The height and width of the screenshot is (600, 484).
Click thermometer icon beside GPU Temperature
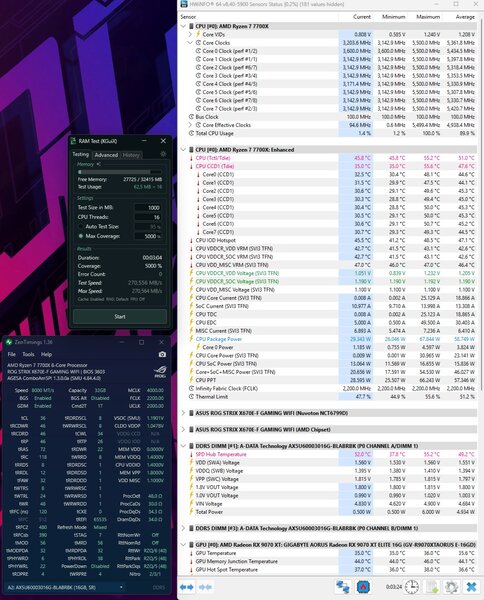tap(191, 553)
